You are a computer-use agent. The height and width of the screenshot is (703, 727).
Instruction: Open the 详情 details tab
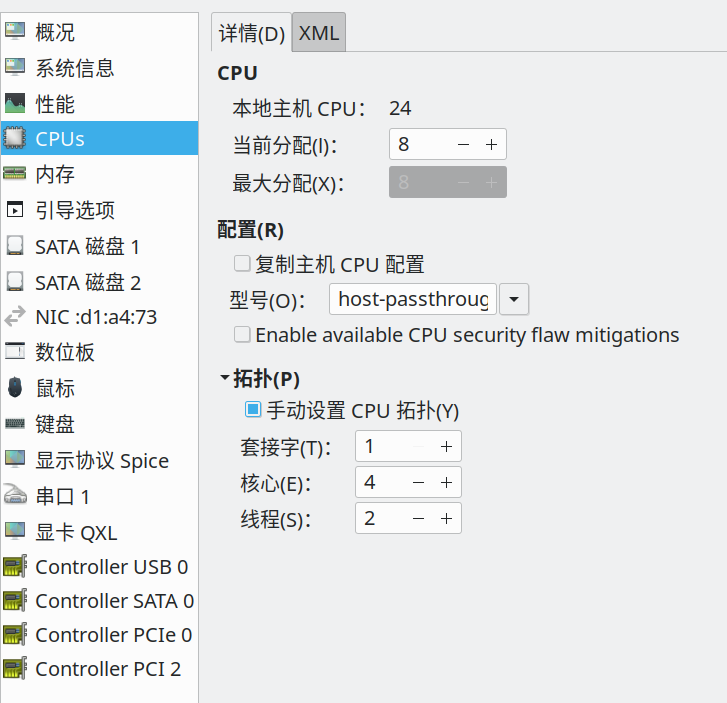point(252,33)
